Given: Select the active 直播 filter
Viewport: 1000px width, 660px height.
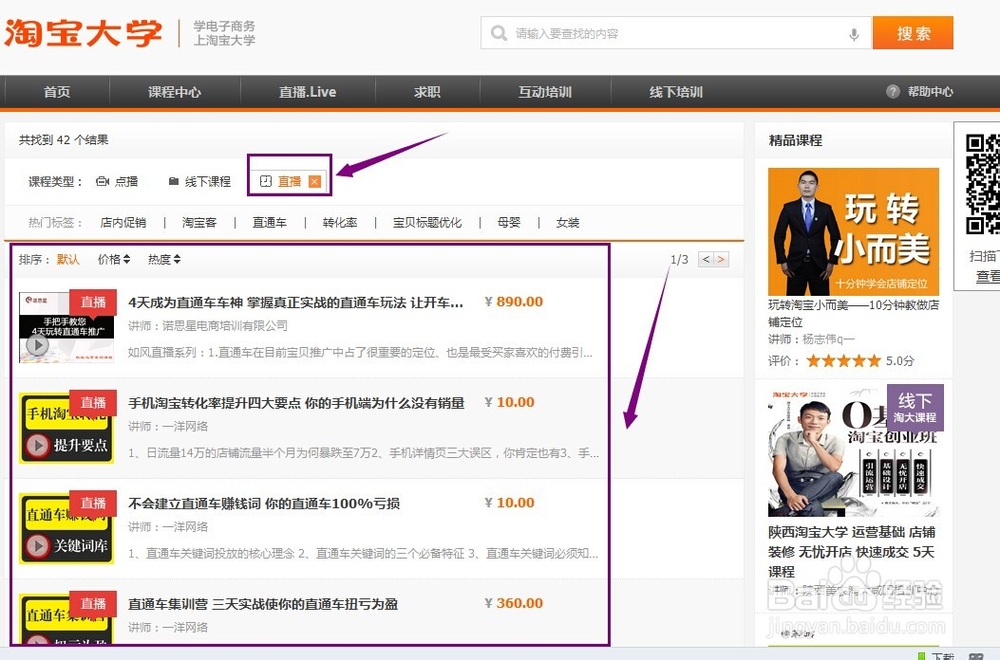Looking at the screenshot, I should click(290, 182).
